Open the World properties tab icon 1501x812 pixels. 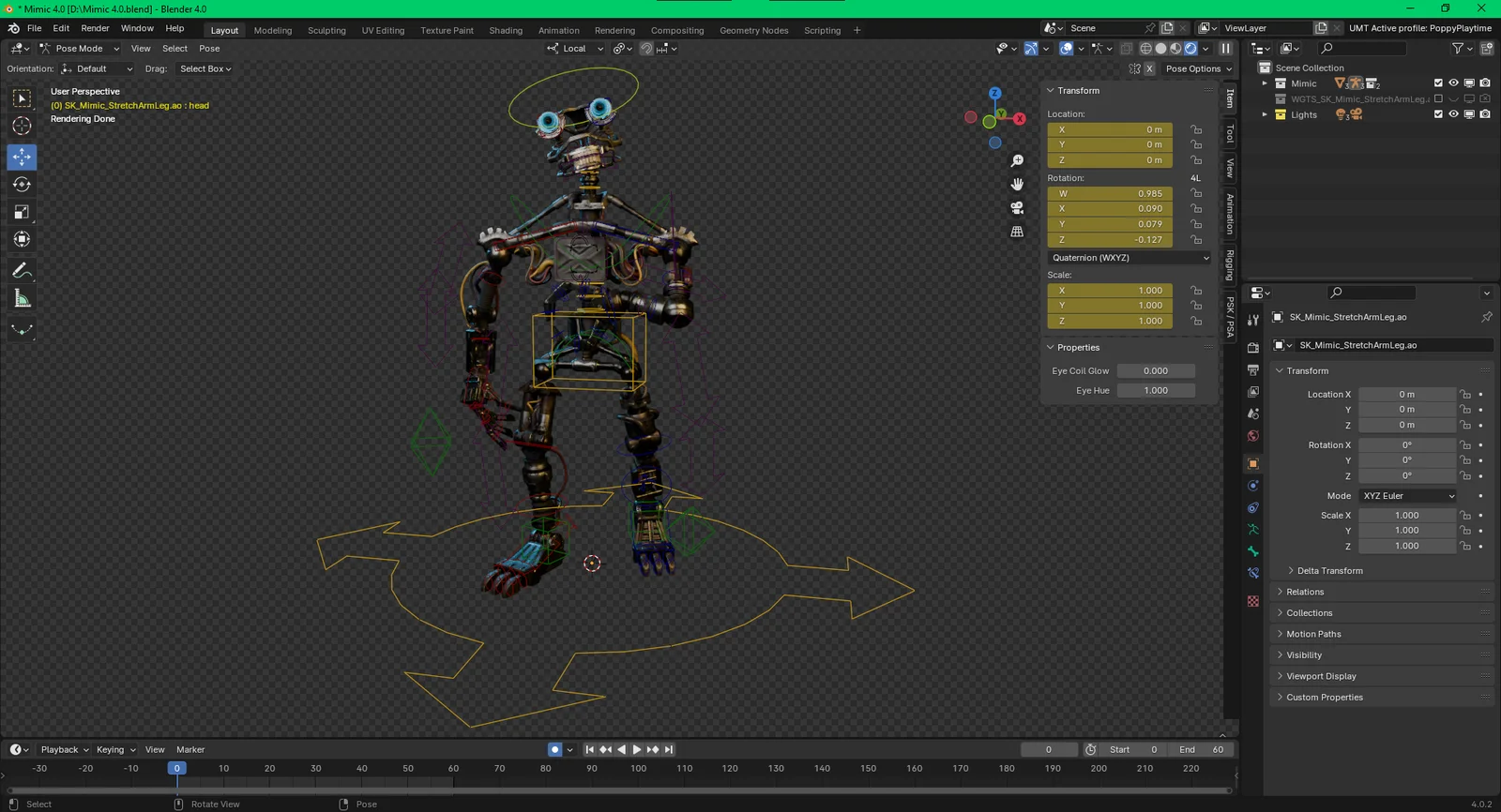pyautogui.click(x=1253, y=436)
